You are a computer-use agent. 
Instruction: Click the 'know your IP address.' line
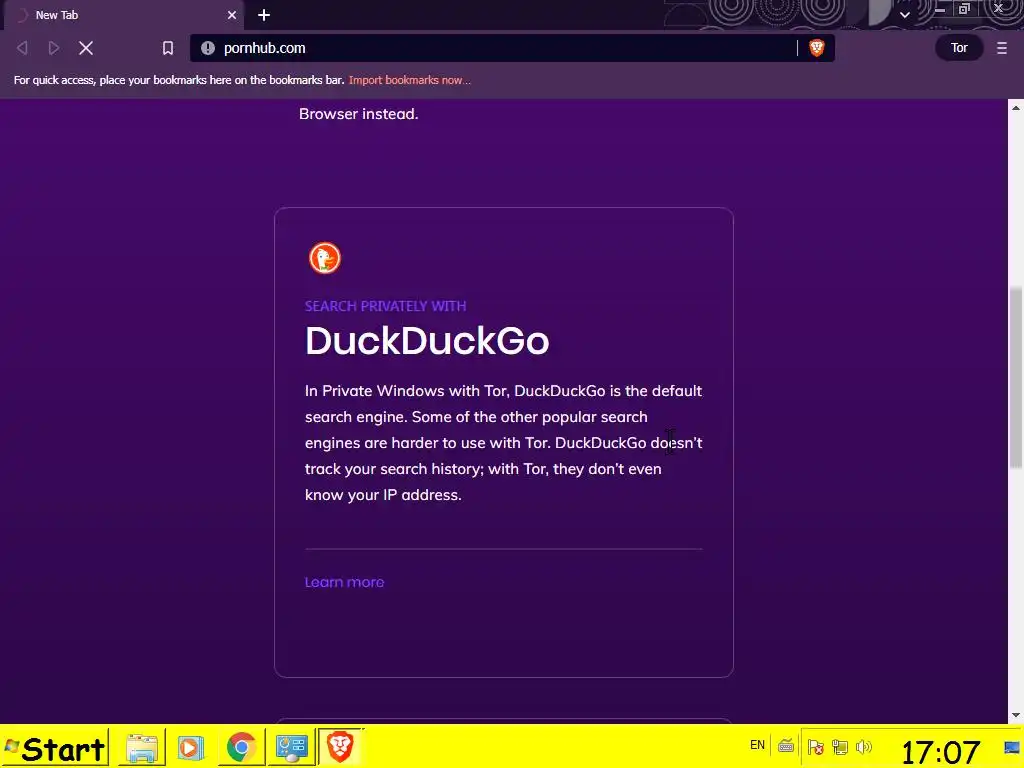pos(383,495)
